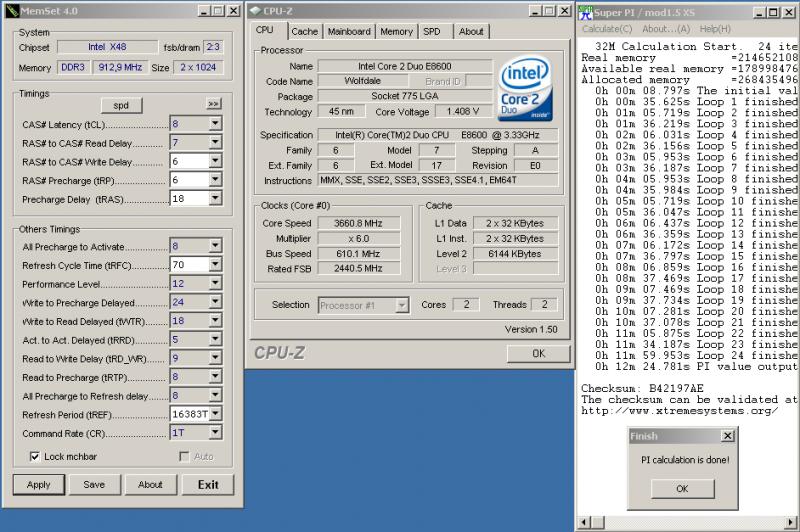Open the About...(A) menu in Super PI
Screen dimensions: 800x532
click(666, 29)
